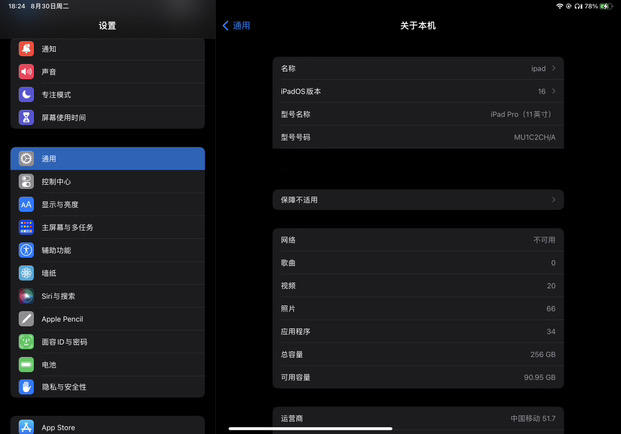Tap the Wi-Fi status bar icon
The image size is (621, 434).
tap(560, 6)
